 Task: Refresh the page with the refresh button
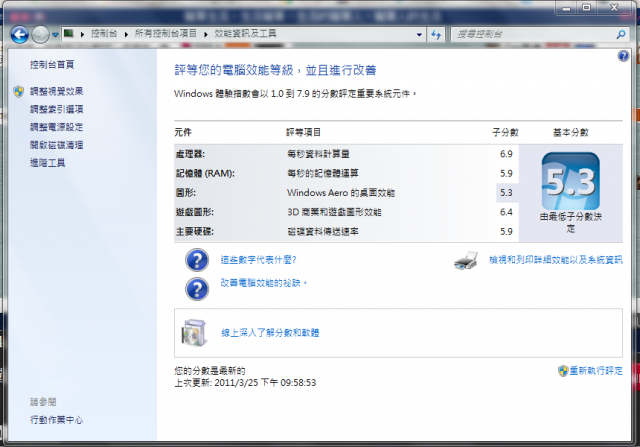[x=436, y=35]
